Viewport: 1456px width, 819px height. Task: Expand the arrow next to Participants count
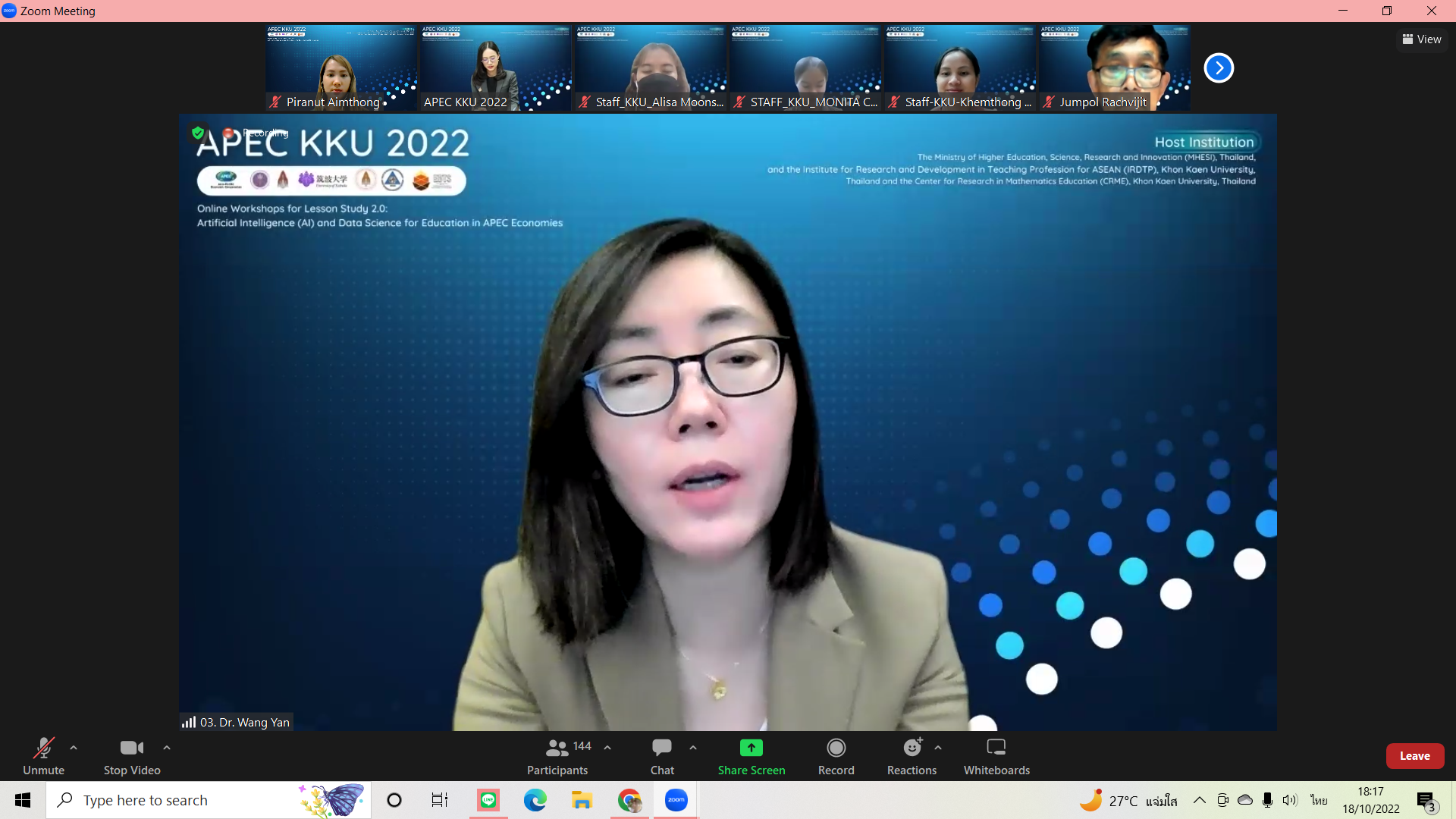(607, 748)
